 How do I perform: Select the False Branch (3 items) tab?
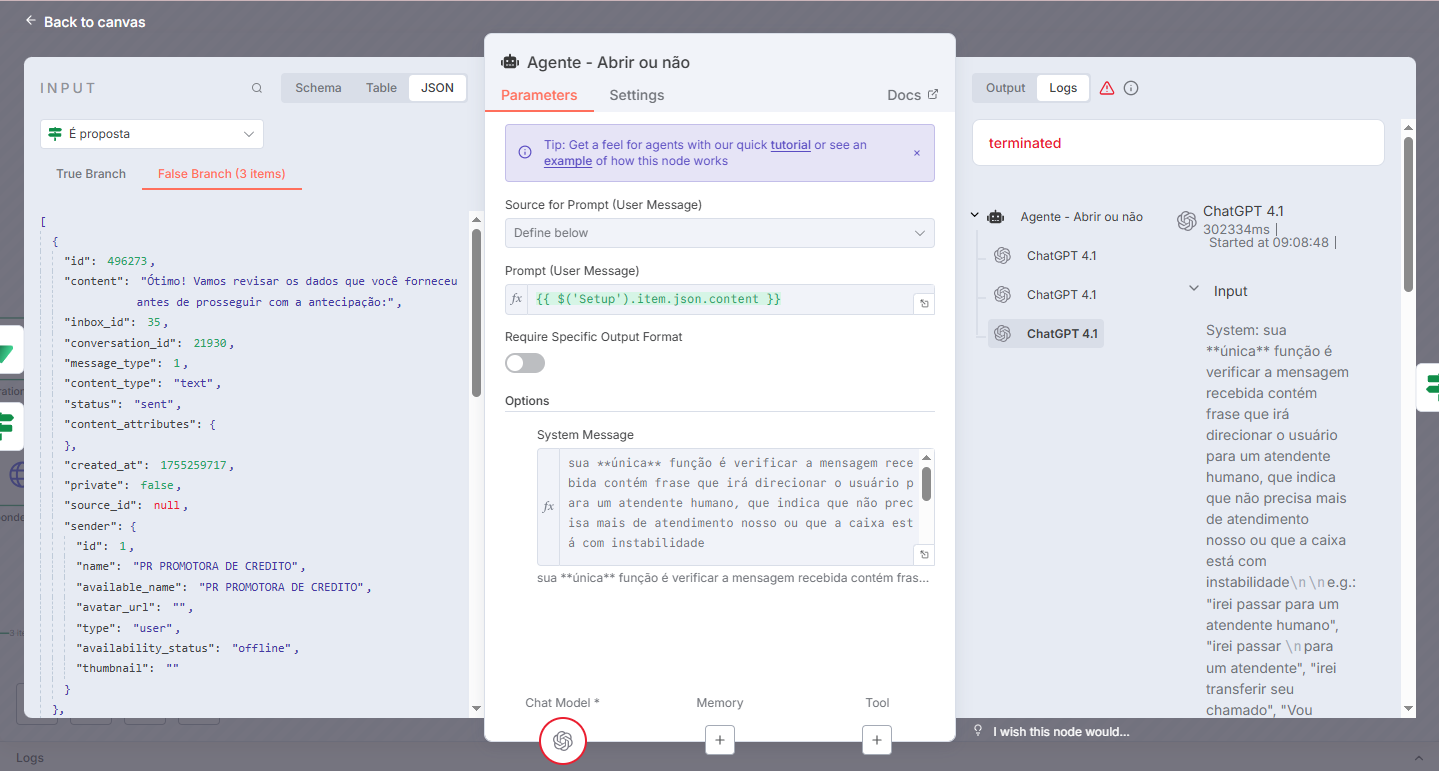(221, 174)
